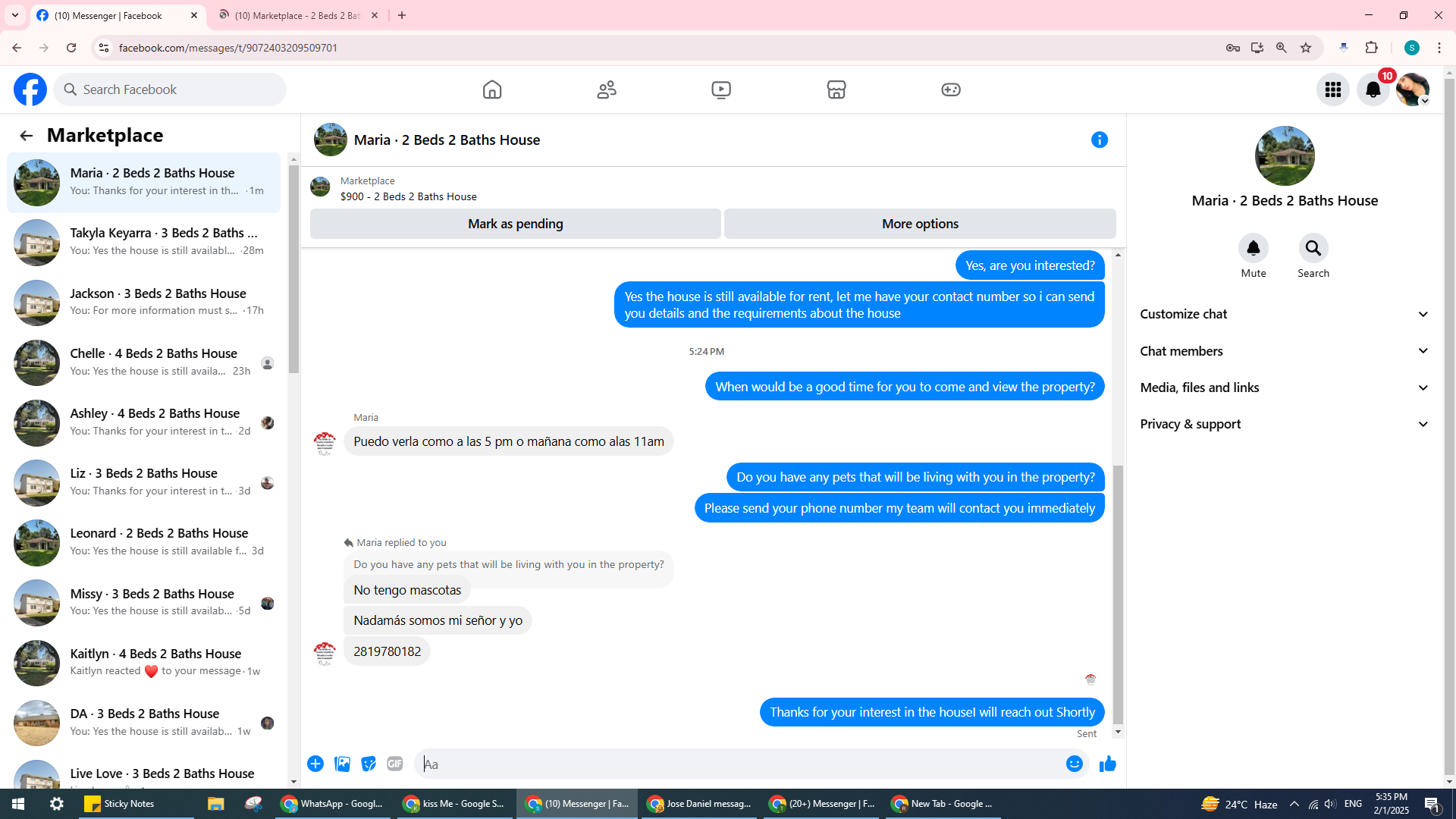Click the Mark as pending button
Screen dimensions: 1456x819
point(515,224)
